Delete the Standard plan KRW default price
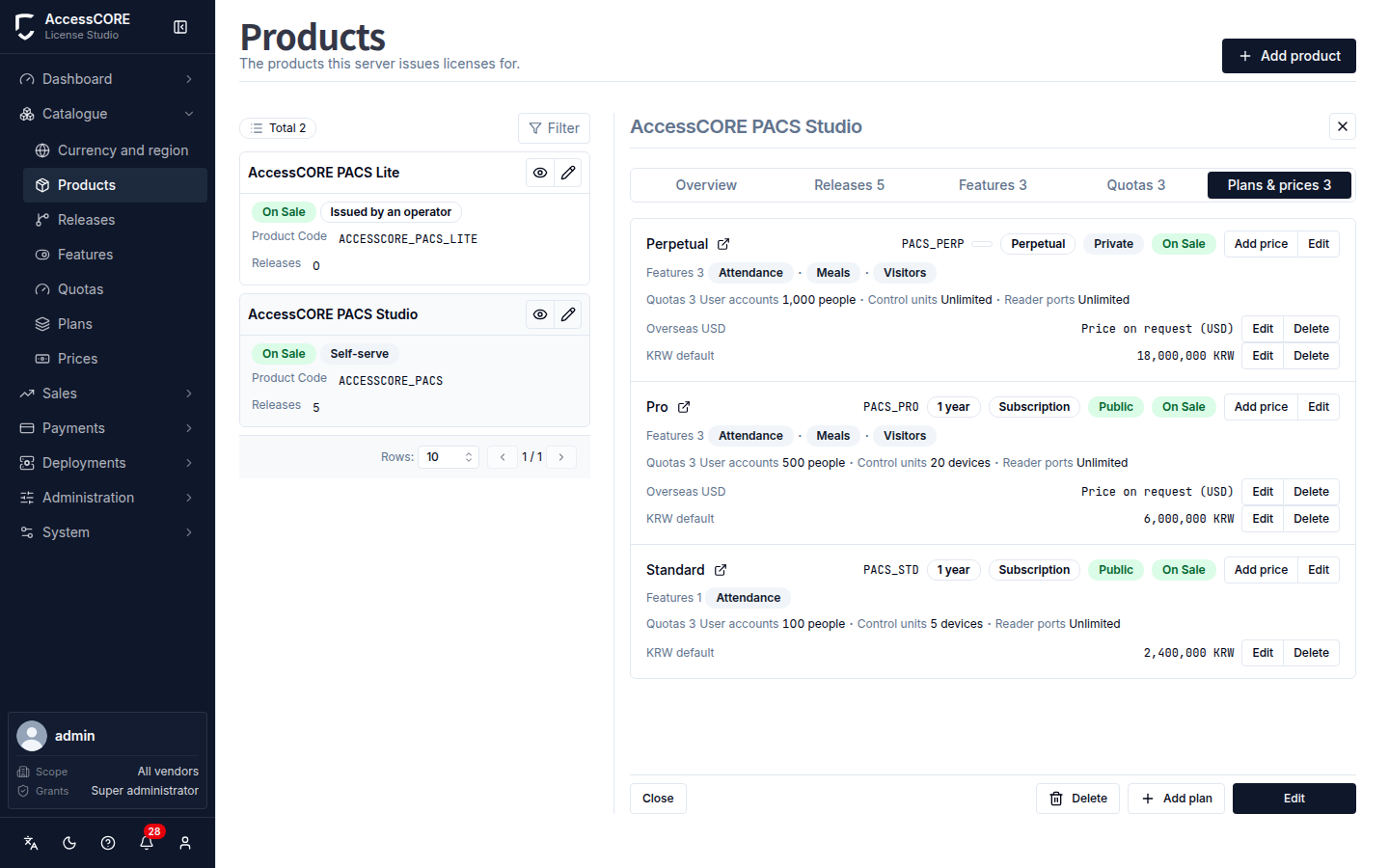Viewport: 1389px width, 868px height. click(1311, 653)
